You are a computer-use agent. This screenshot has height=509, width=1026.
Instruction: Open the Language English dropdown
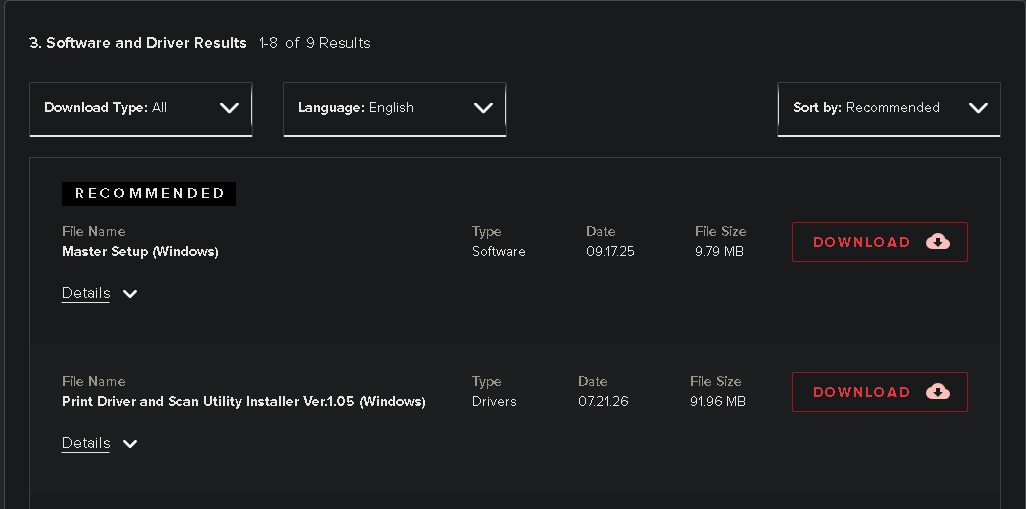tap(395, 109)
